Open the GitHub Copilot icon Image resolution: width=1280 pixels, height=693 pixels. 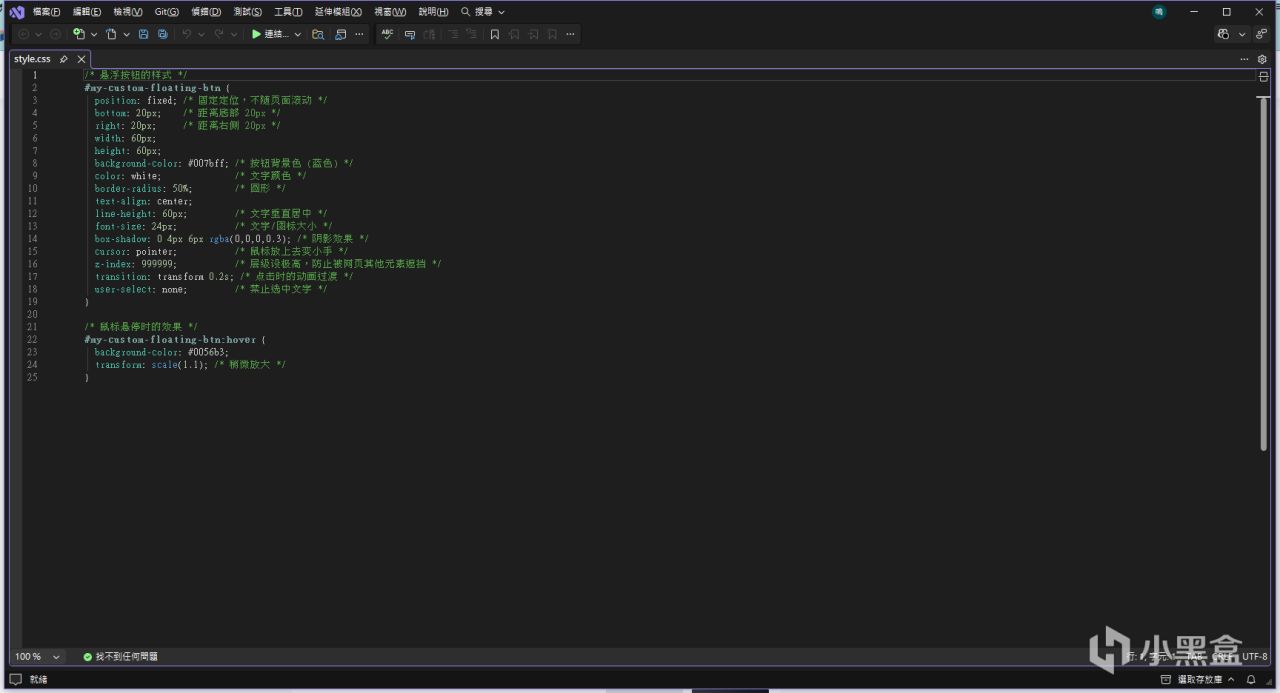(1223, 34)
